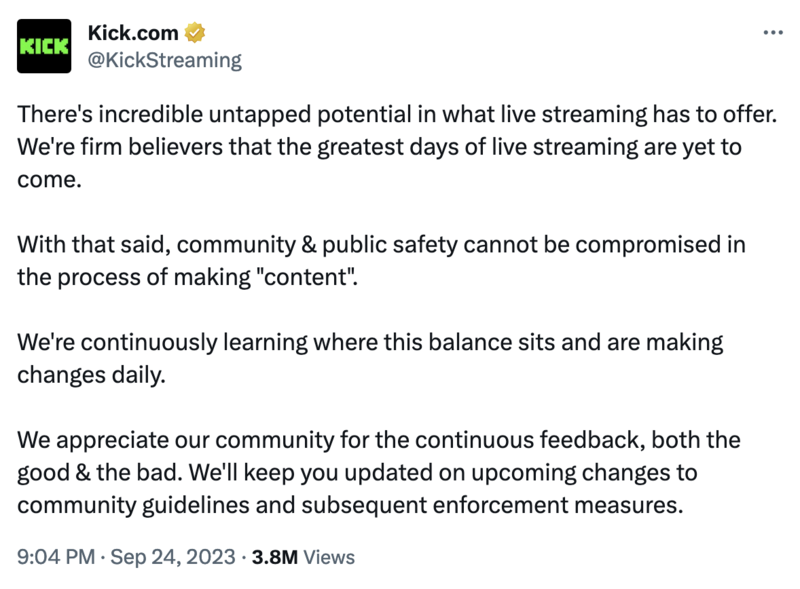Click the line "community guidelines and subsequent enforcement"
The height and width of the screenshot is (589, 800).
[350, 506]
